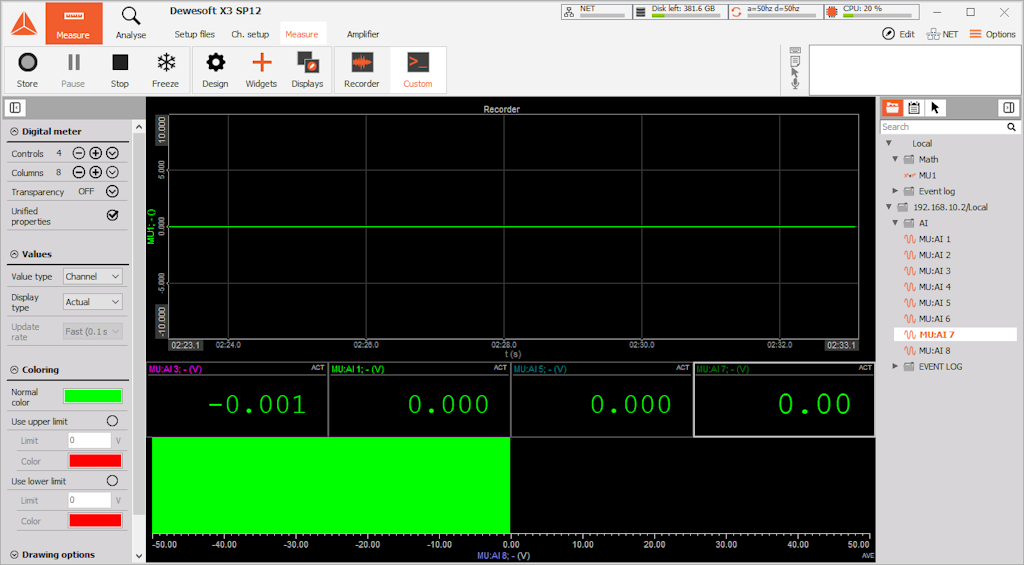Open NET settings button
The image size is (1024, 565).
(942, 34)
